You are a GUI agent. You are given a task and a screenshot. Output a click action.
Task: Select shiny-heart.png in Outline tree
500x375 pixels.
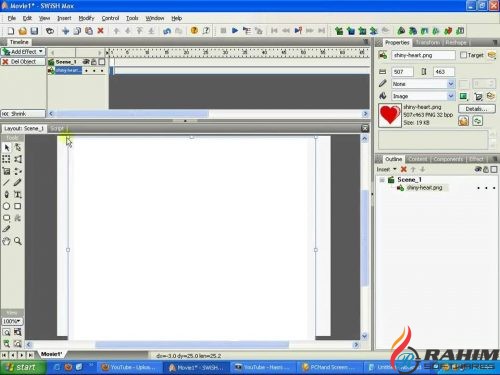424,188
